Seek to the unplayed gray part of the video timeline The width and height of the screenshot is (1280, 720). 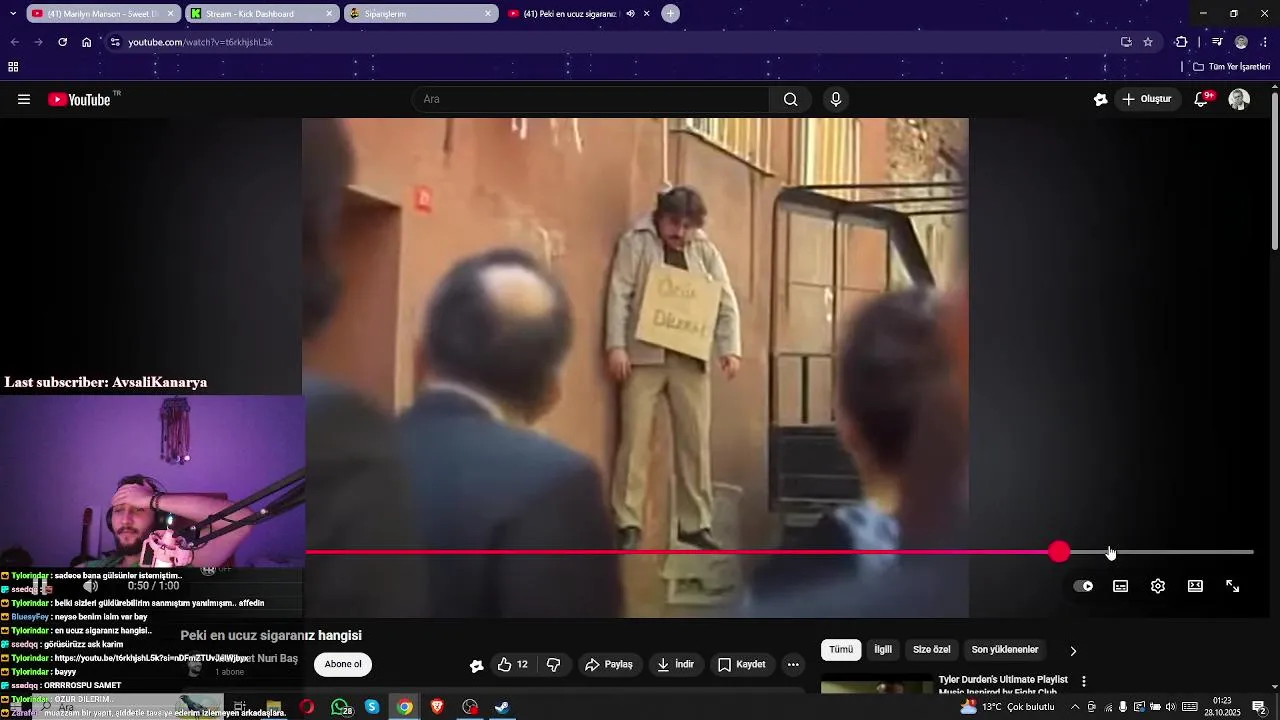coord(1162,552)
